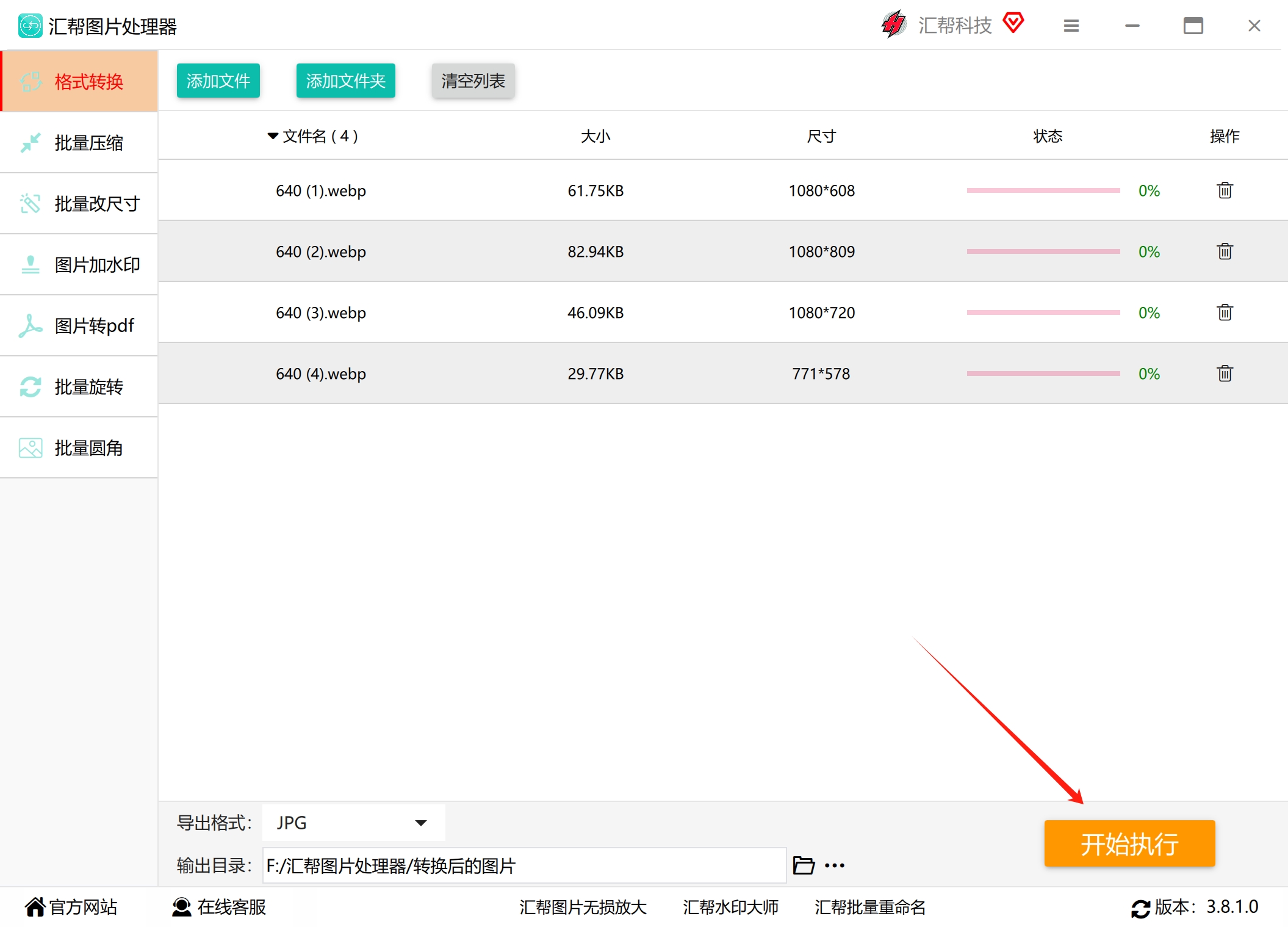Viewport: 1288px width, 927px height.
Task: Click the 在线客服 headset icon
Action: coord(181,907)
